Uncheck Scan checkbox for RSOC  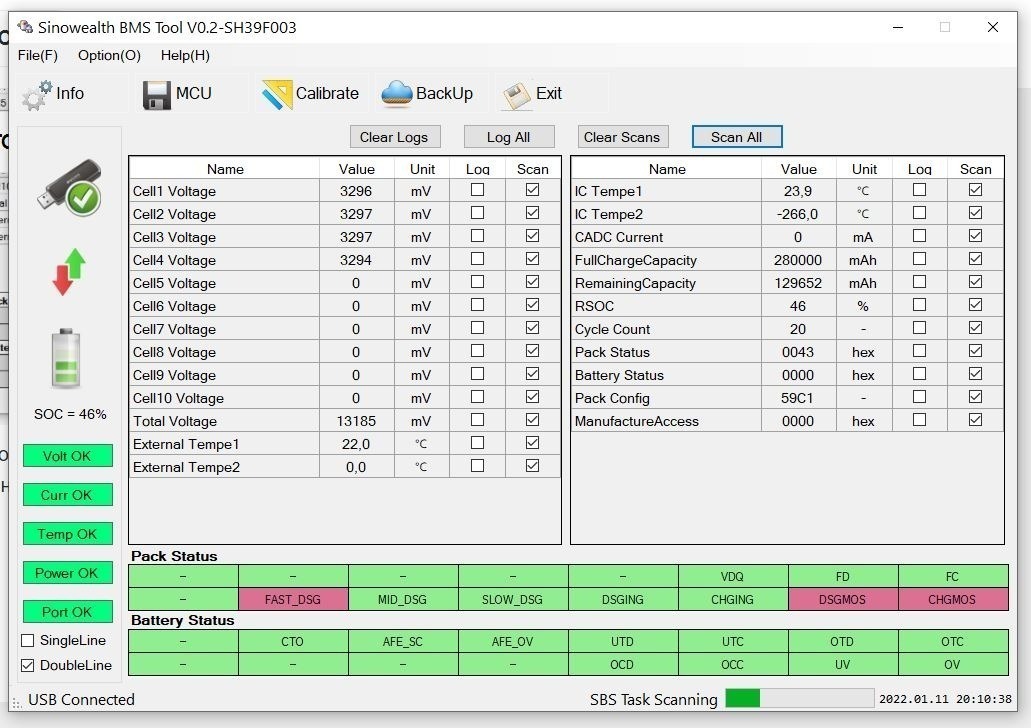(x=975, y=305)
